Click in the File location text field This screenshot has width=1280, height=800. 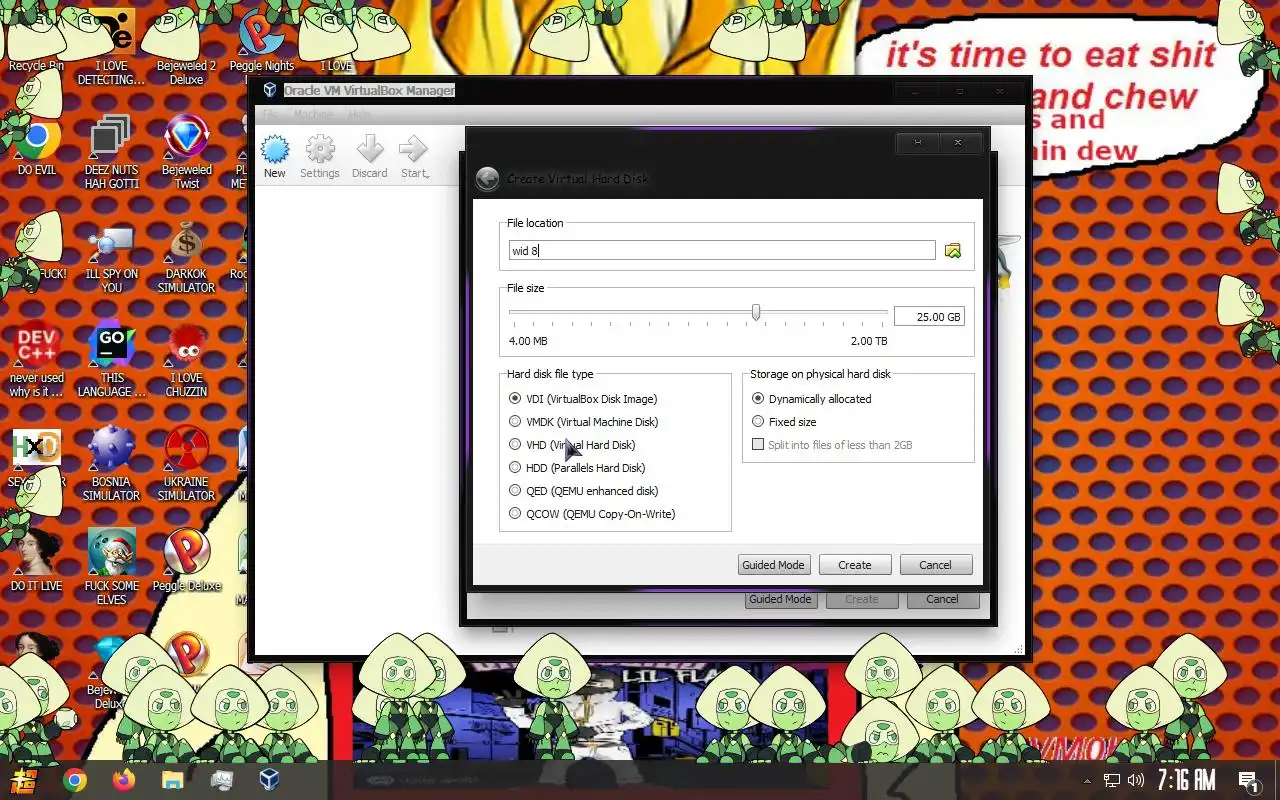(x=722, y=251)
